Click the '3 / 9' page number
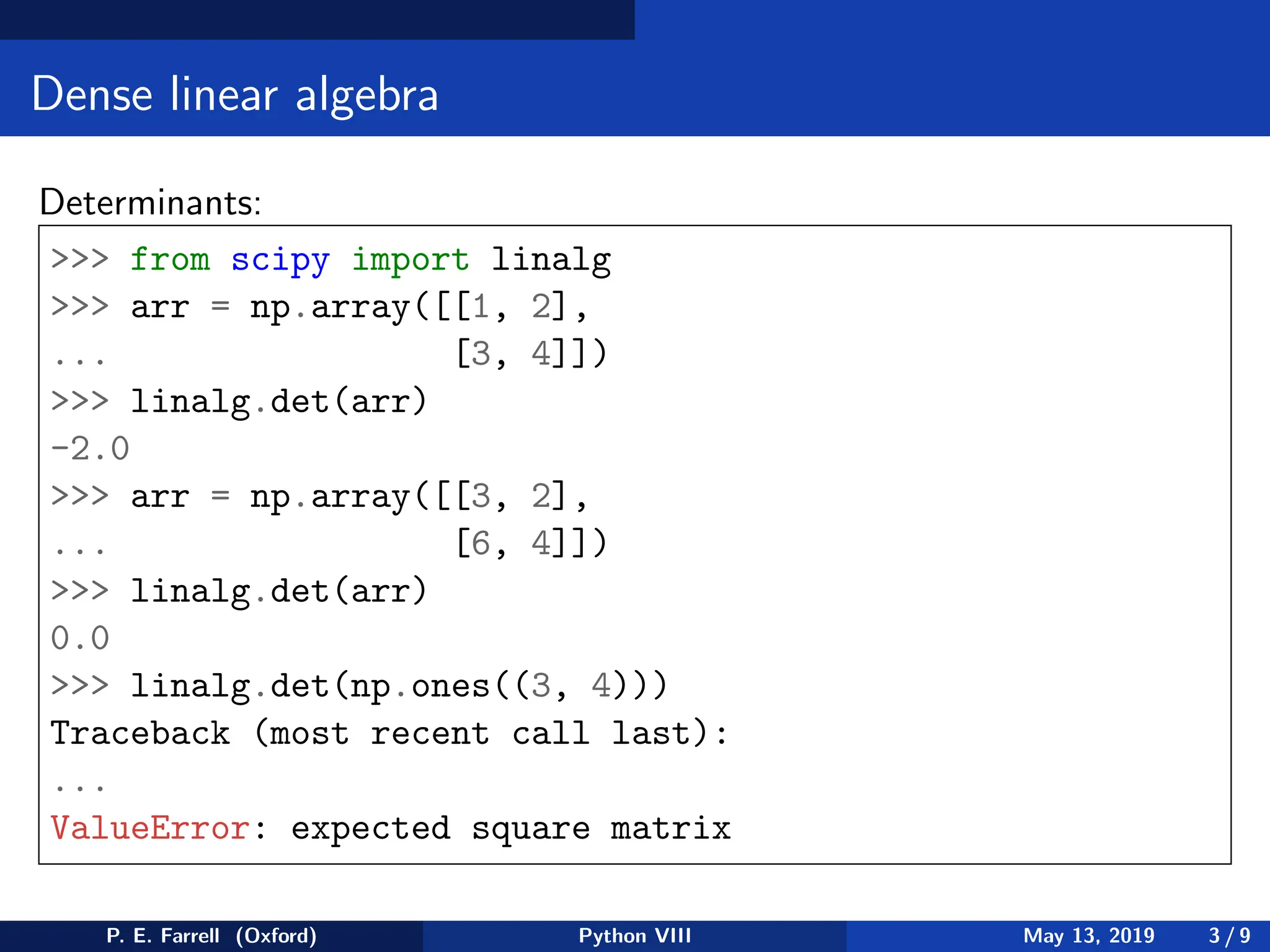Screen dimensions: 1270x952 pos(1230,935)
